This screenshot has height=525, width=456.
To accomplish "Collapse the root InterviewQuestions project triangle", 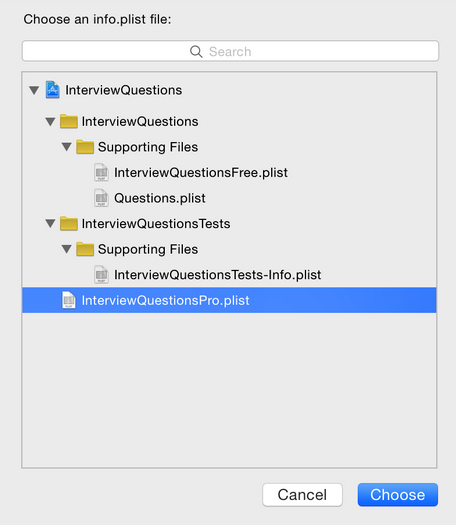I will click(34, 90).
